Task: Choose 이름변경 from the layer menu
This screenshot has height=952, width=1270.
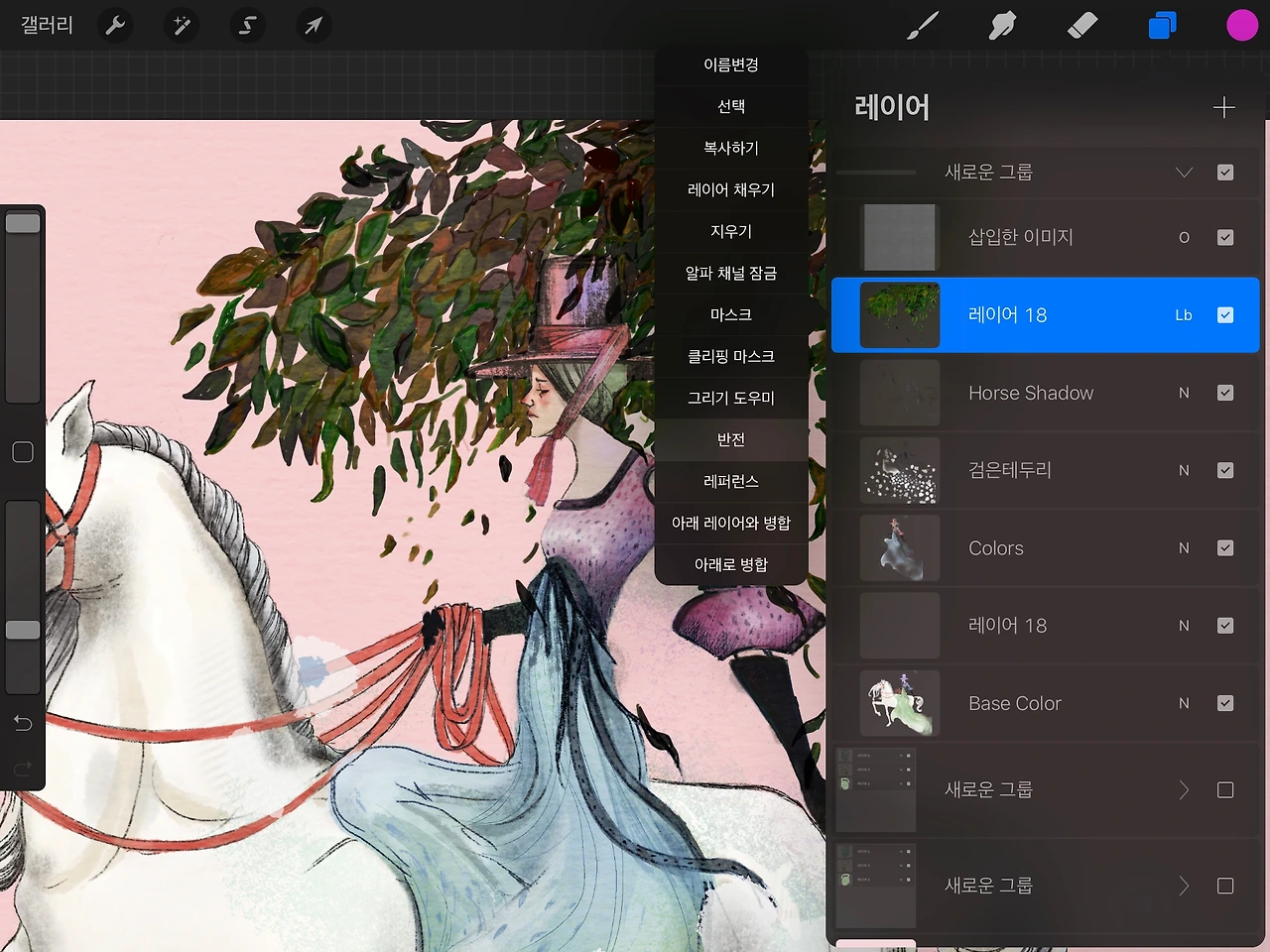Action: click(x=731, y=64)
